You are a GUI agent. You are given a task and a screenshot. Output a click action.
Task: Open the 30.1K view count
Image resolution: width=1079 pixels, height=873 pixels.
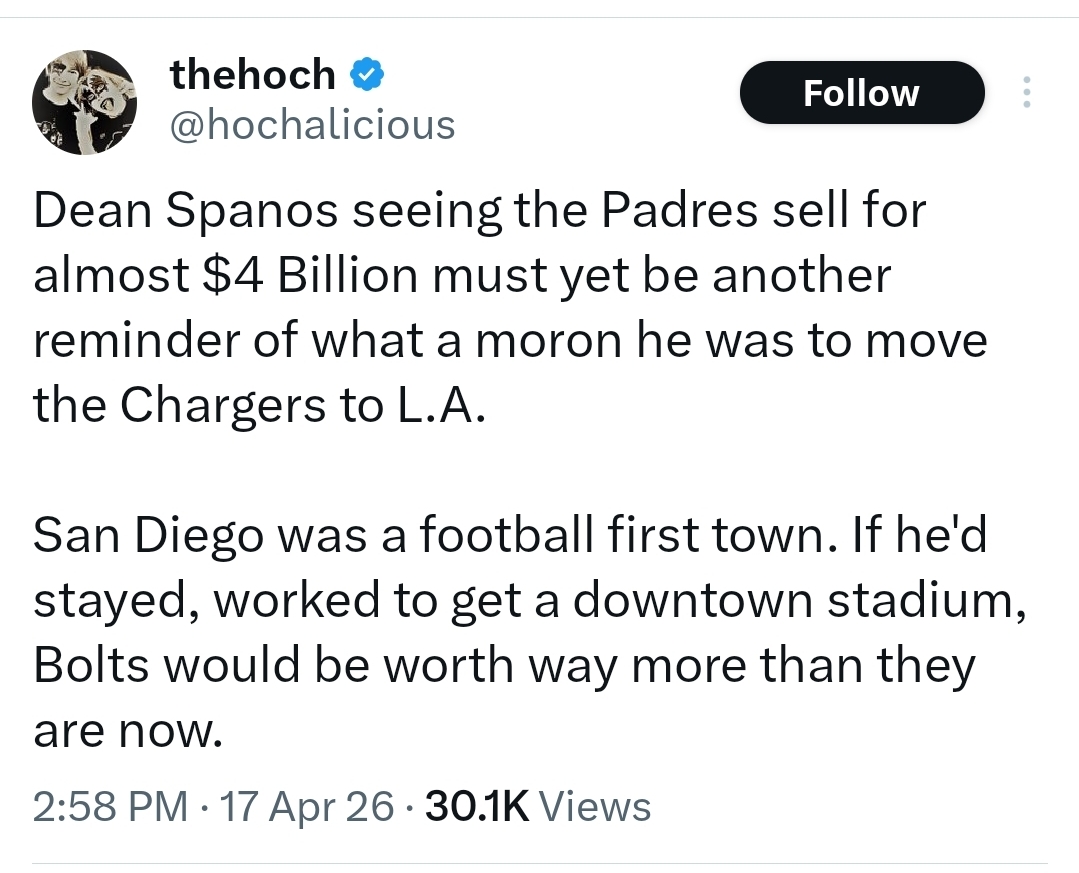click(477, 806)
